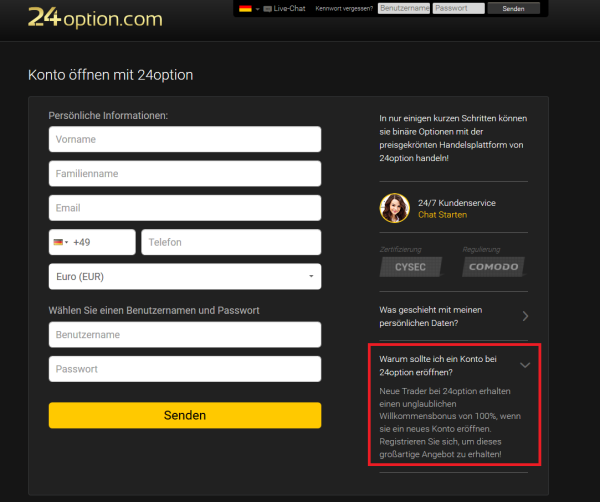This screenshot has height=502, width=600.
Task: Click "Wählen Sie einen Benutzernamen und Passwort" label
Action: pyautogui.click(x=154, y=310)
